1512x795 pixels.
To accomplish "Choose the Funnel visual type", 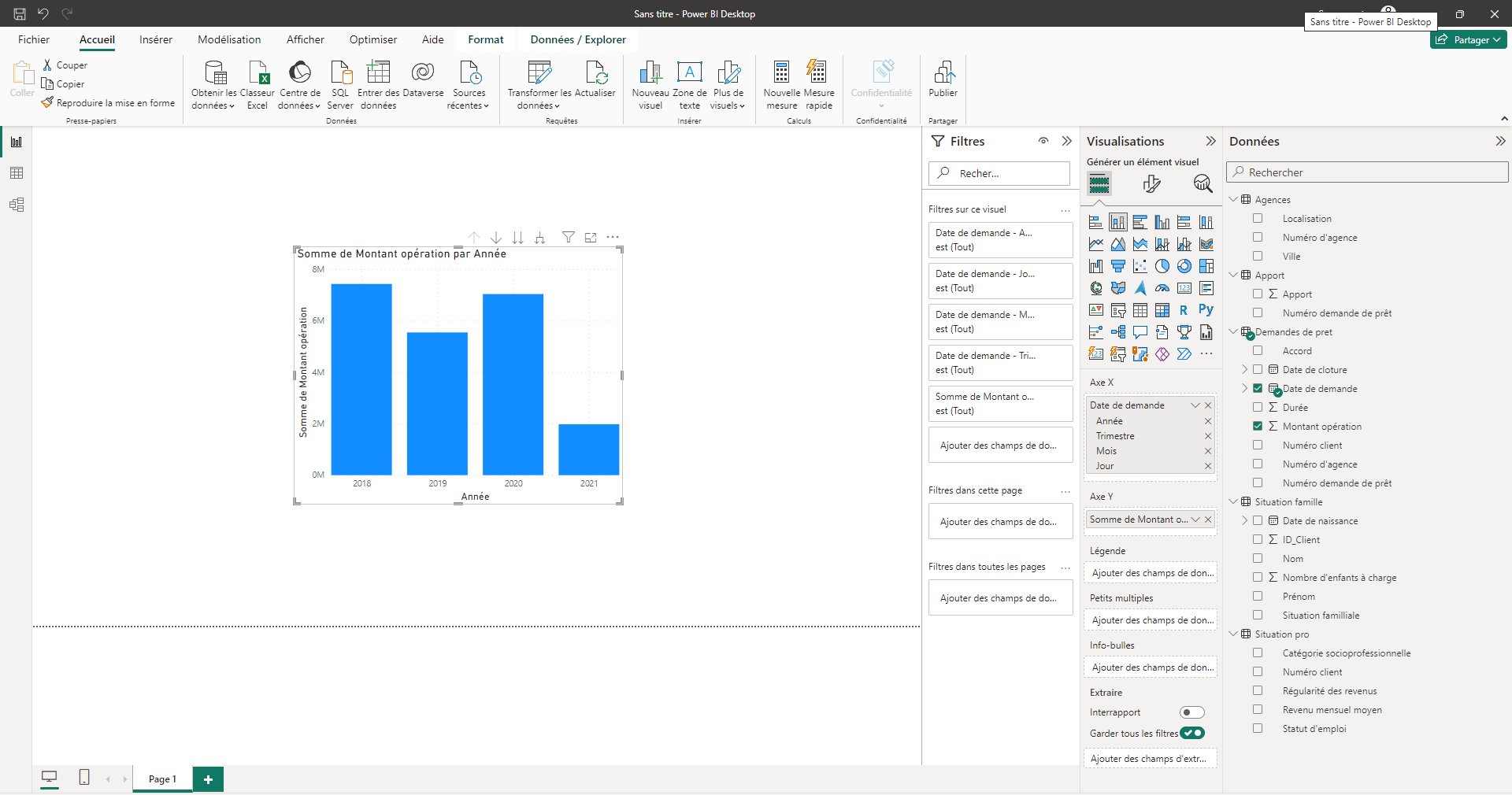I will click(x=1118, y=266).
